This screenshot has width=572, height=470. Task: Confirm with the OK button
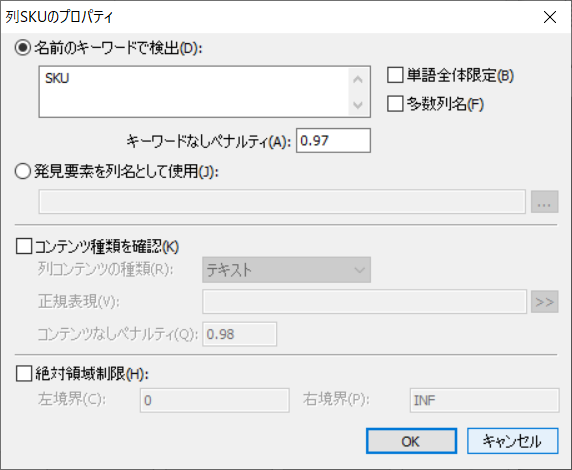point(411,441)
